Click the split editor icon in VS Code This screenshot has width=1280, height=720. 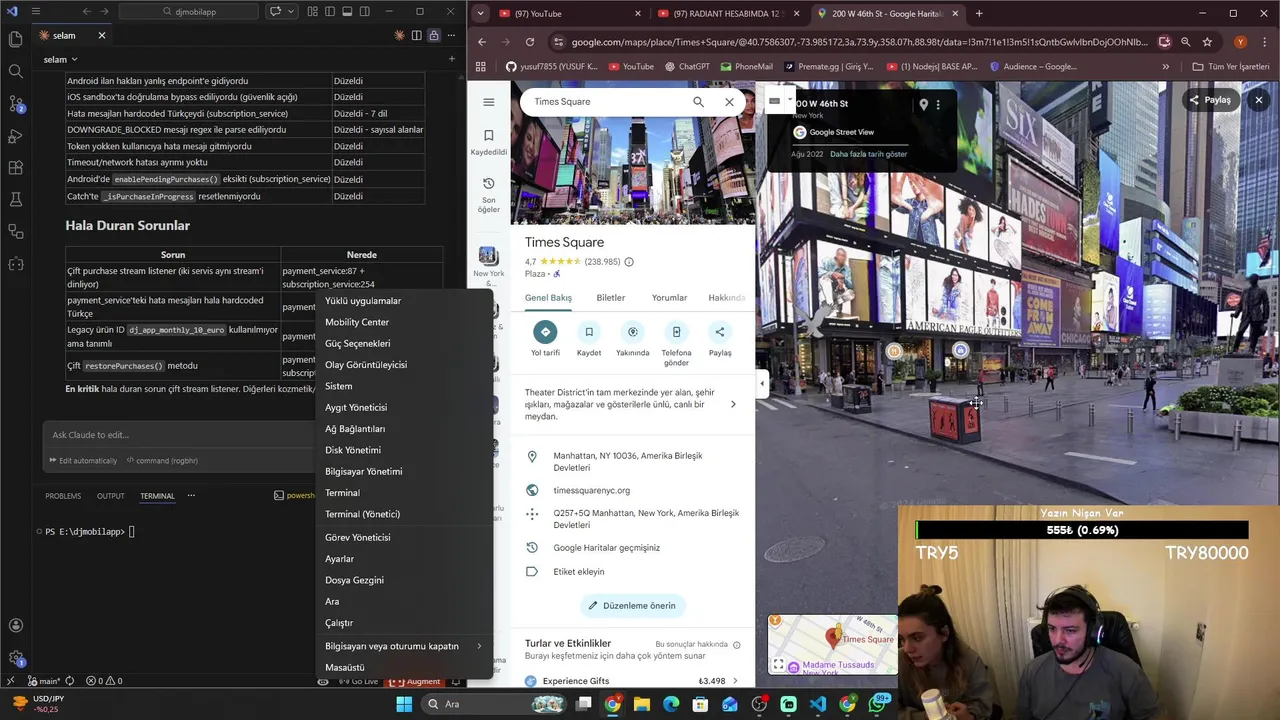tap(417, 35)
